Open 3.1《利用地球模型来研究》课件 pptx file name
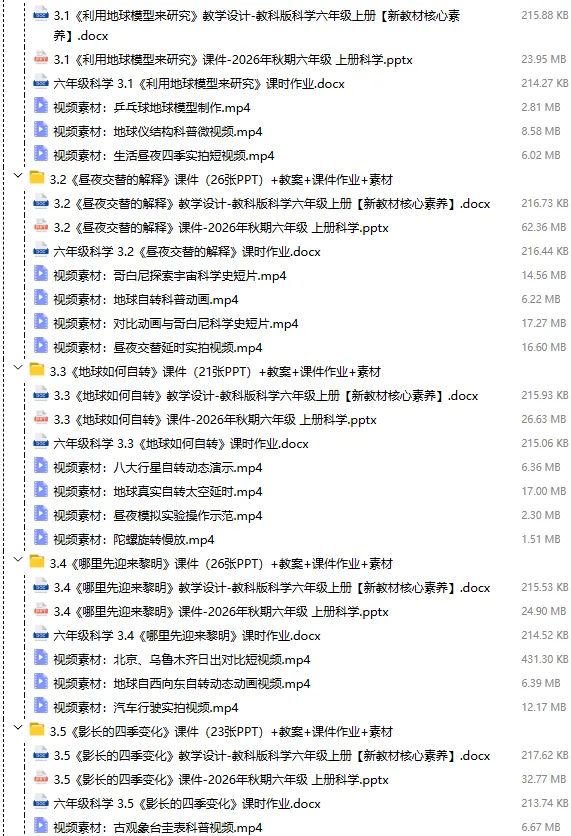The width and height of the screenshot is (571, 836). (x=233, y=60)
